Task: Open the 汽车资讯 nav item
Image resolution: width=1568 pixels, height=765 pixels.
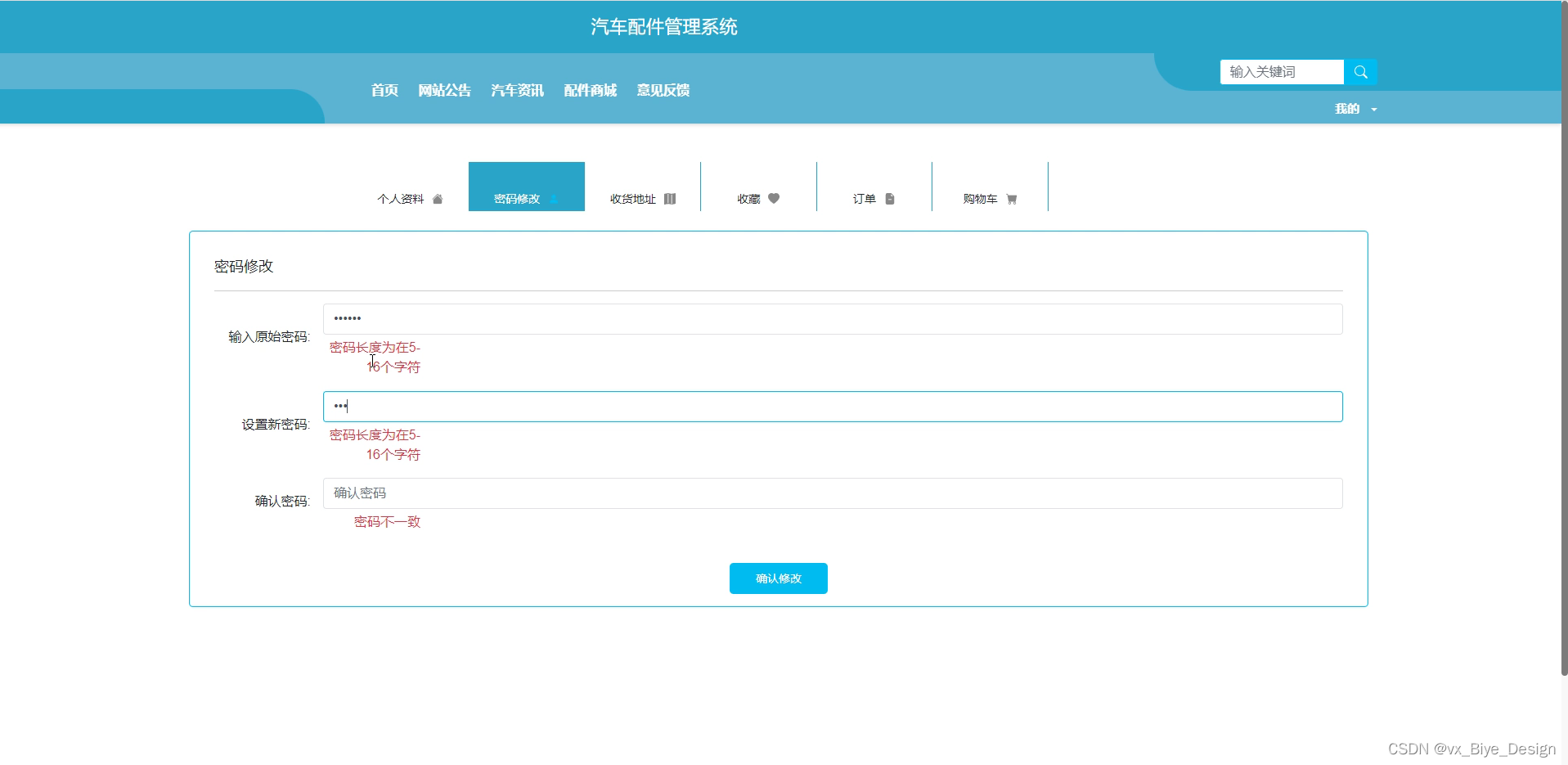Action: [517, 90]
